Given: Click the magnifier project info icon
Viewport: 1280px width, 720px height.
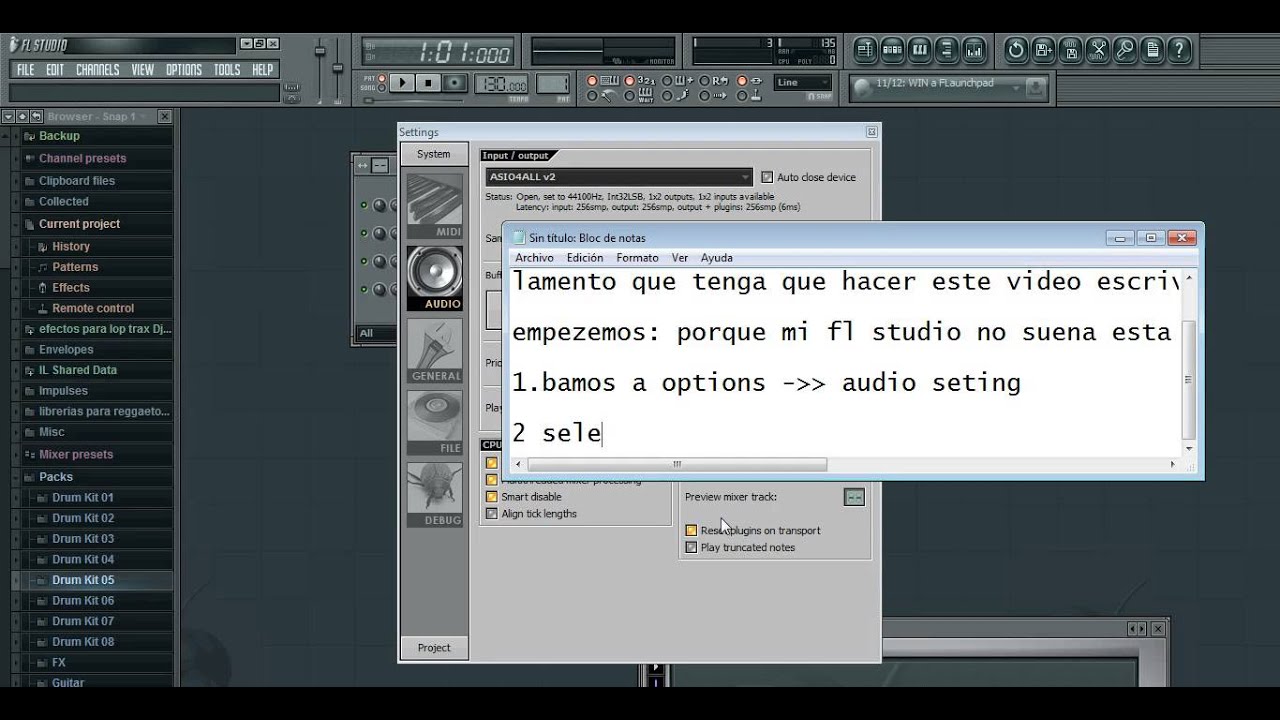Looking at the screenshot, I should coord(1125,49).
